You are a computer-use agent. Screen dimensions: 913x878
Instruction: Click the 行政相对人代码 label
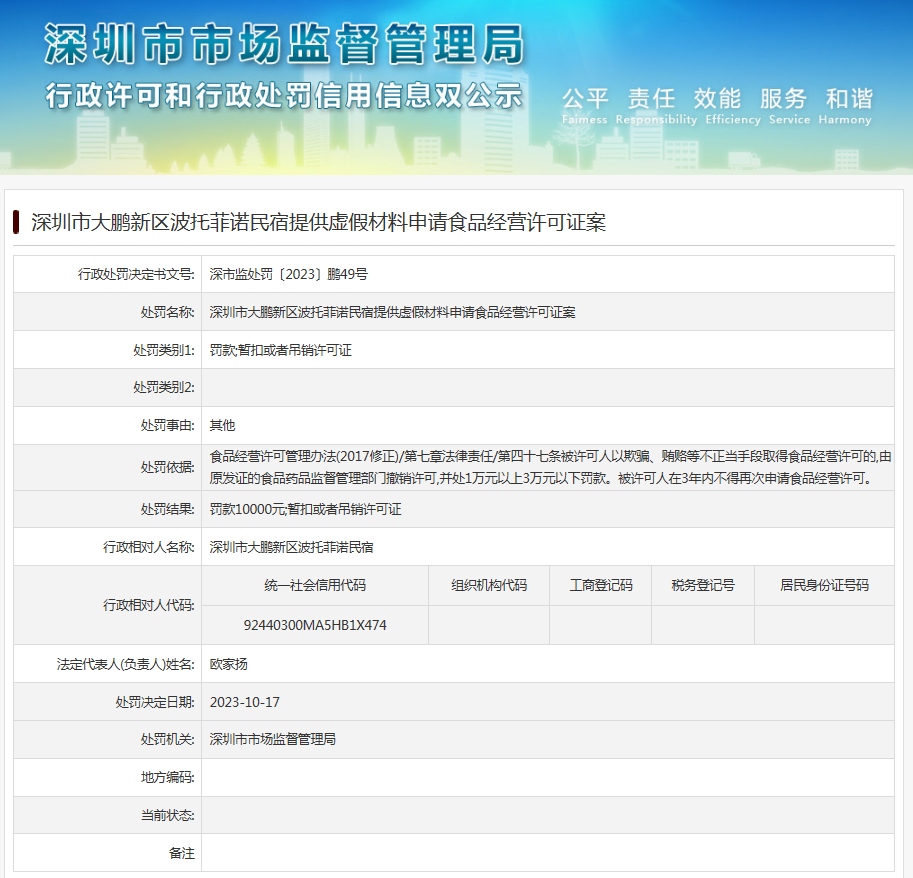coord(148,606)
